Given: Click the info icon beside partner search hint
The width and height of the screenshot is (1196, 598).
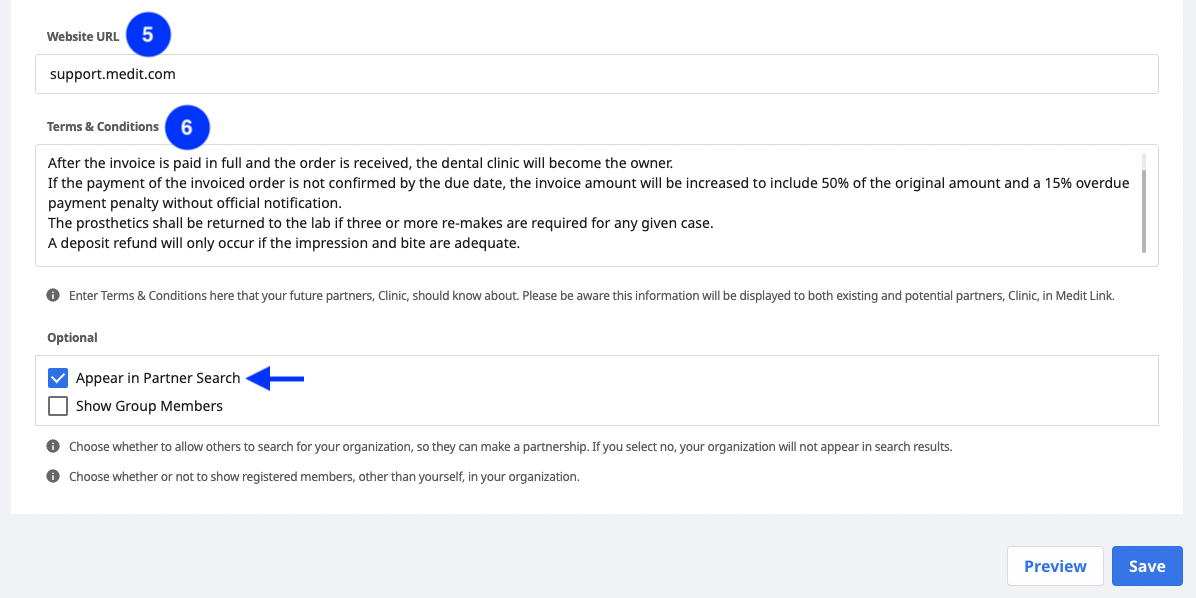Looking at the screenshot, I should tap(53, 446).
